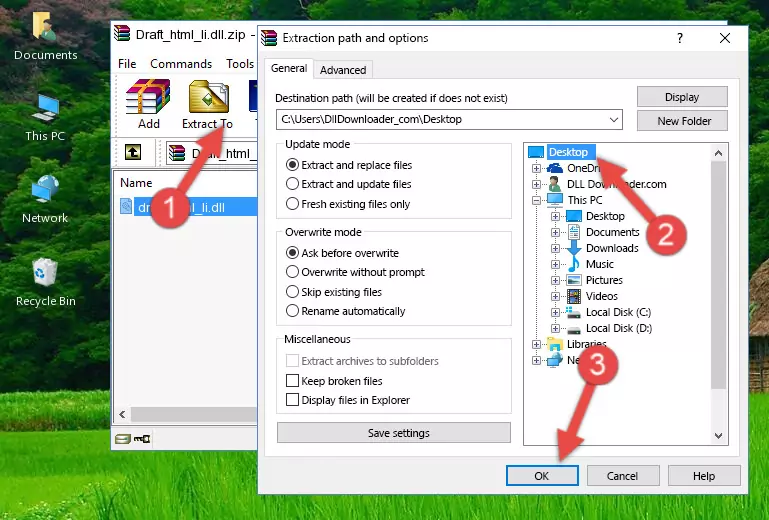The image size is (769, 520).
Task: Expand the Documents tree node
Action: (x=555, y=233)
